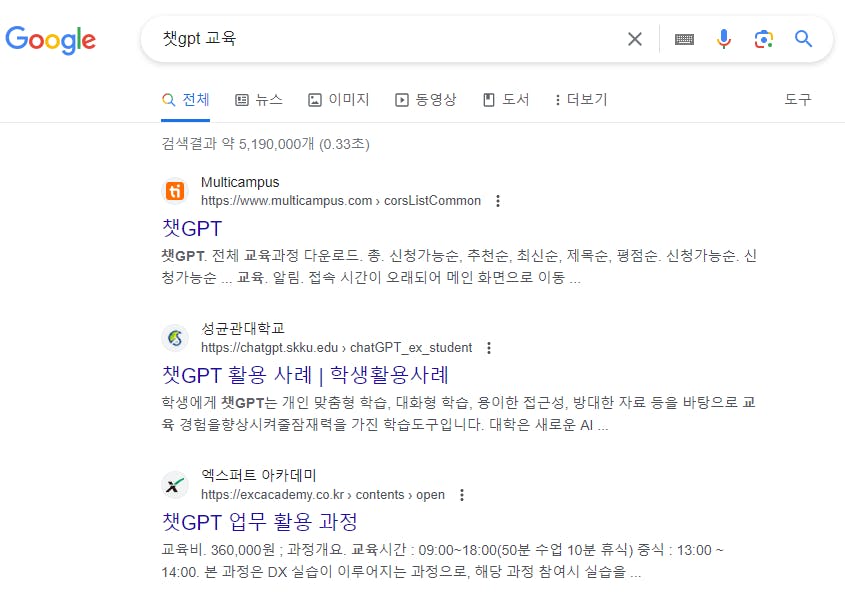845x599 pixels.
Task: Click the Multicampus site favicon
Action: coord(175,191)
